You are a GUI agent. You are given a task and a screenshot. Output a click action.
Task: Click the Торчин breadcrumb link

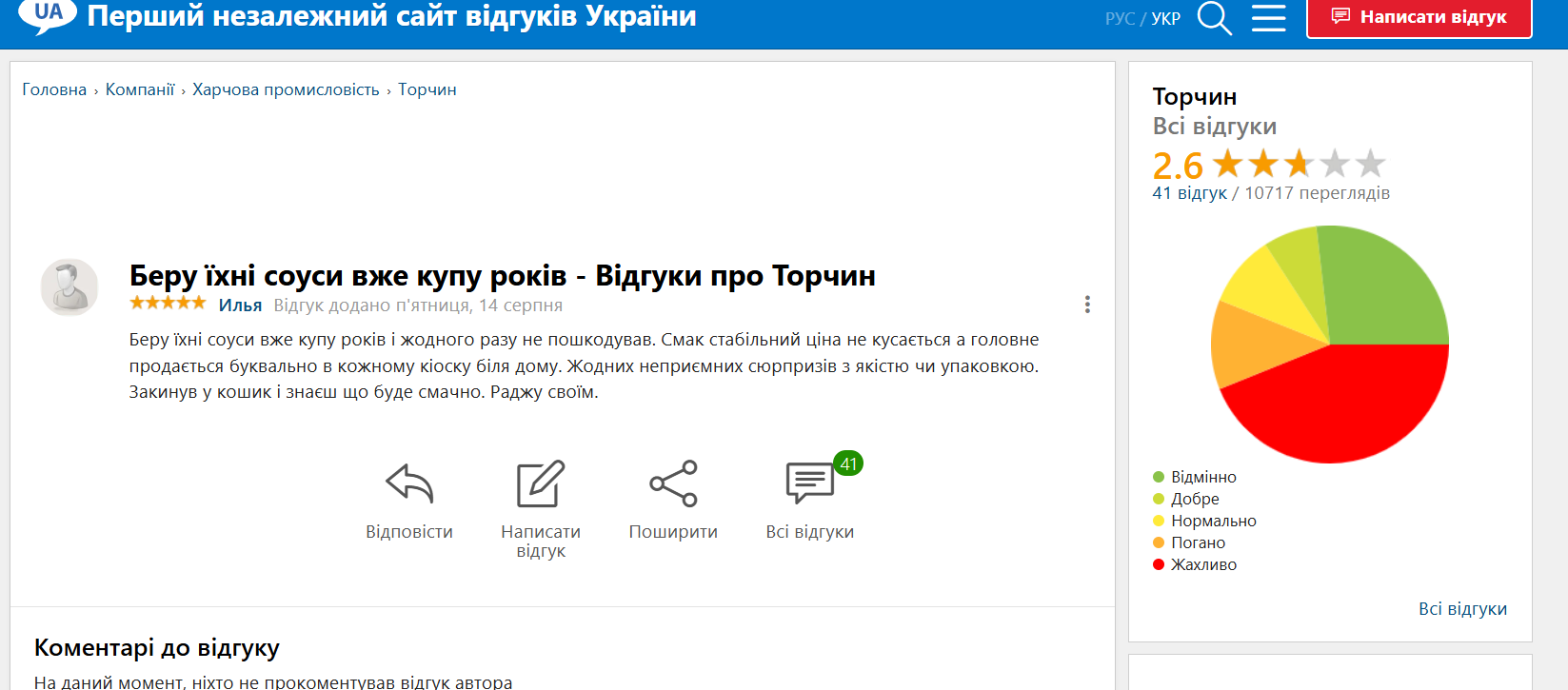coord(427,89)
